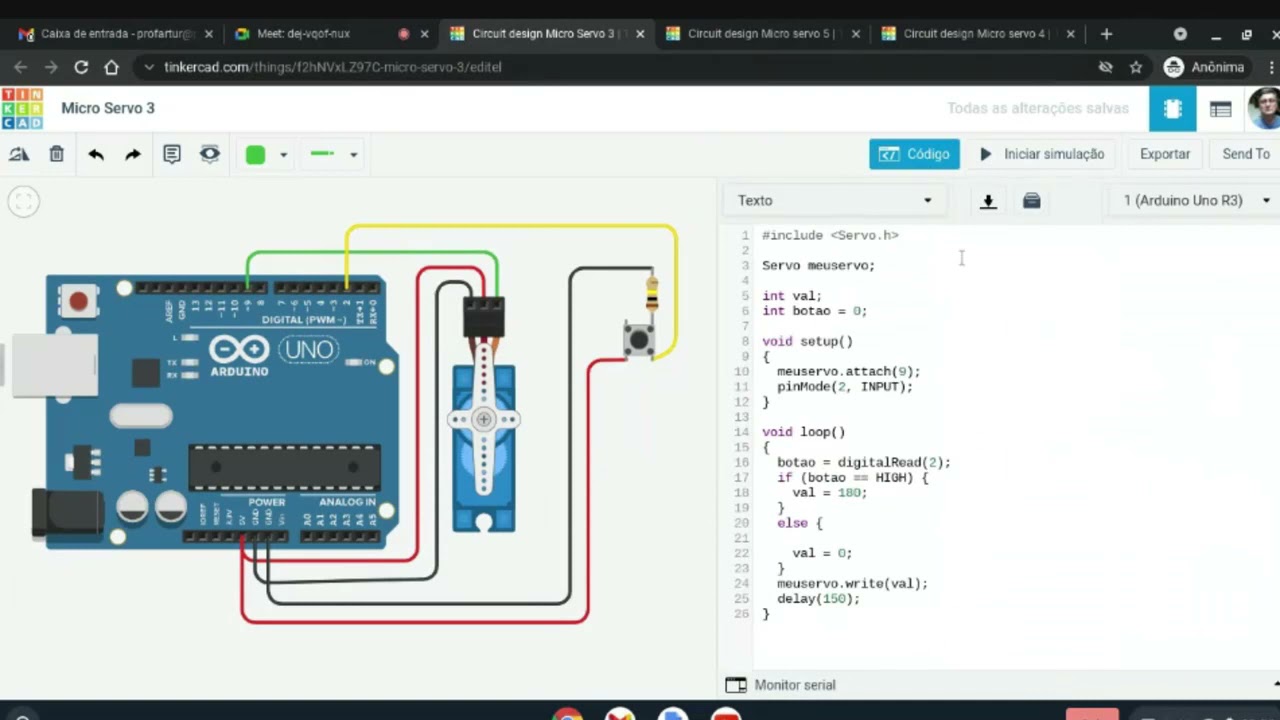
Task: Open the wire type dropdown
Action: pyautogui.click(x=334, y=154)
